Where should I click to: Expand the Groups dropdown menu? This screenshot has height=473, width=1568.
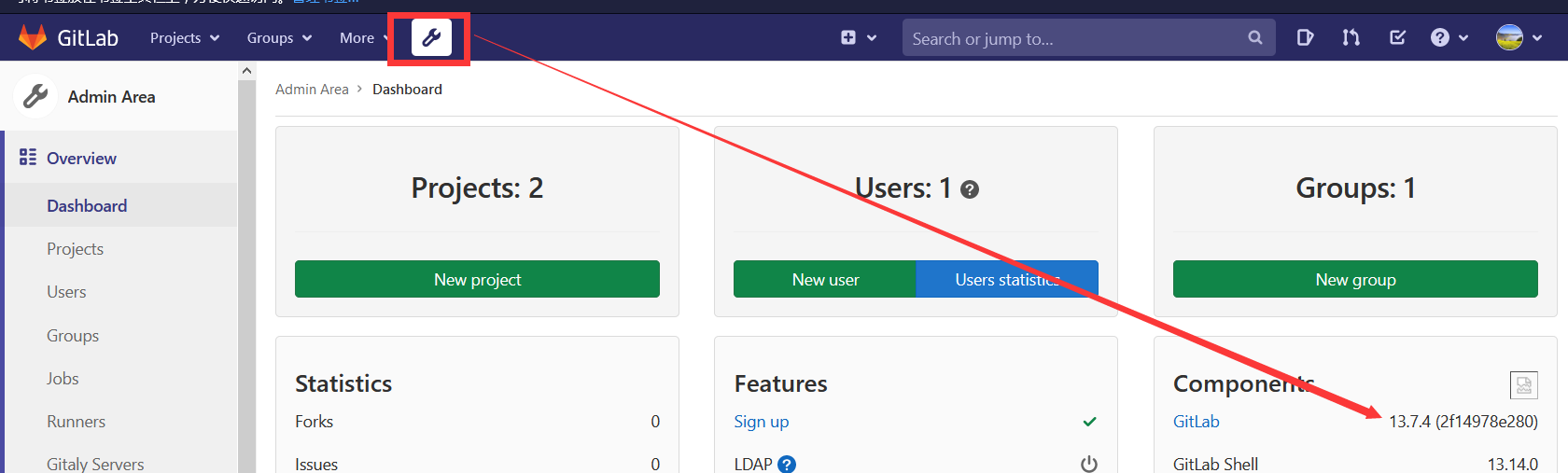(279, 38)
